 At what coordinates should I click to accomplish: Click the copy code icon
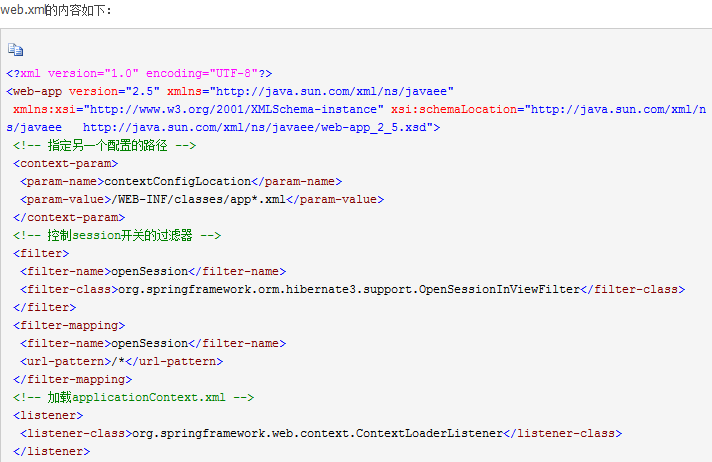pos(15,50)
